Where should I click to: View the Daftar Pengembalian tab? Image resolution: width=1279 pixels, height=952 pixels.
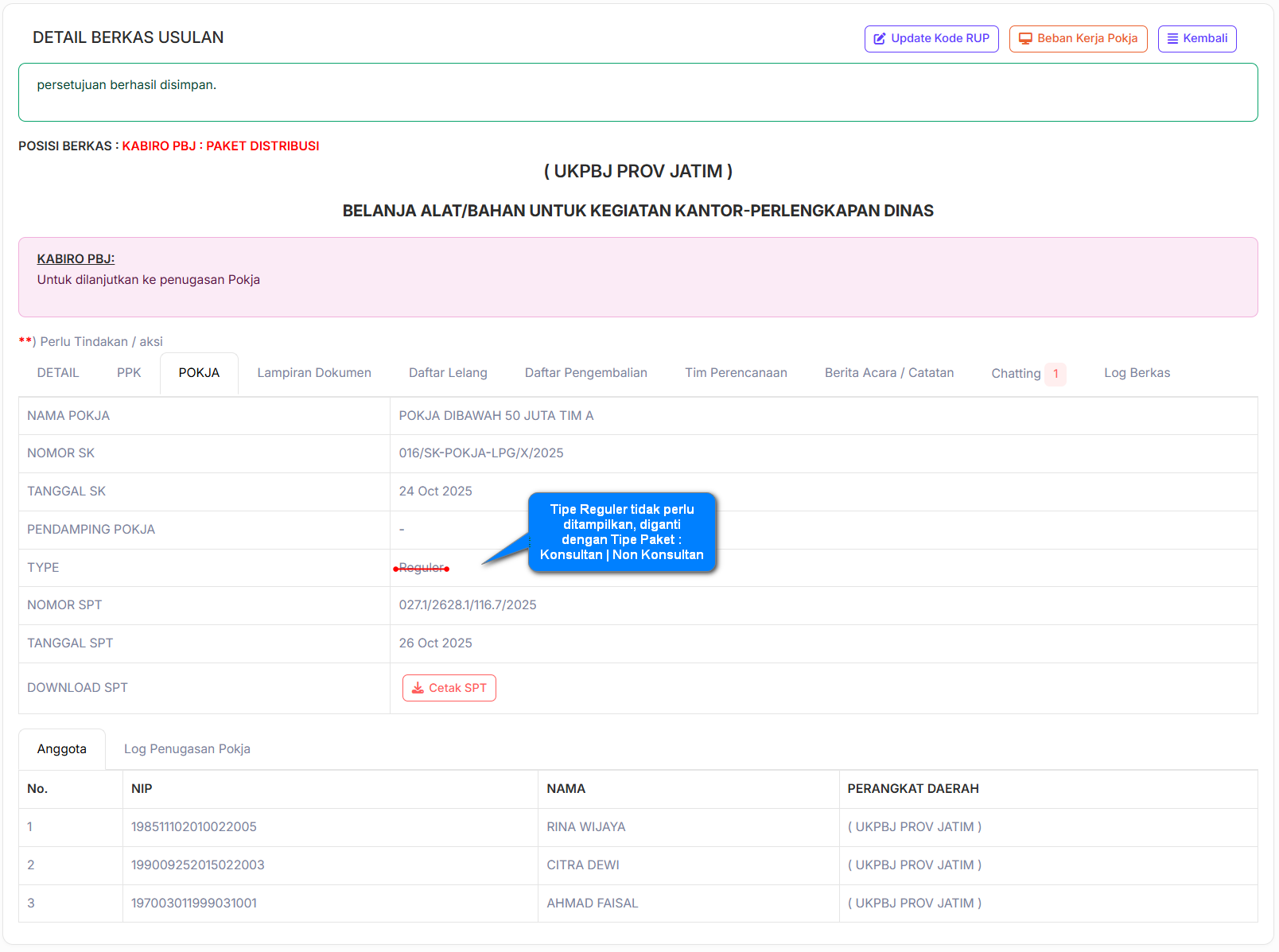pos(586,373)
